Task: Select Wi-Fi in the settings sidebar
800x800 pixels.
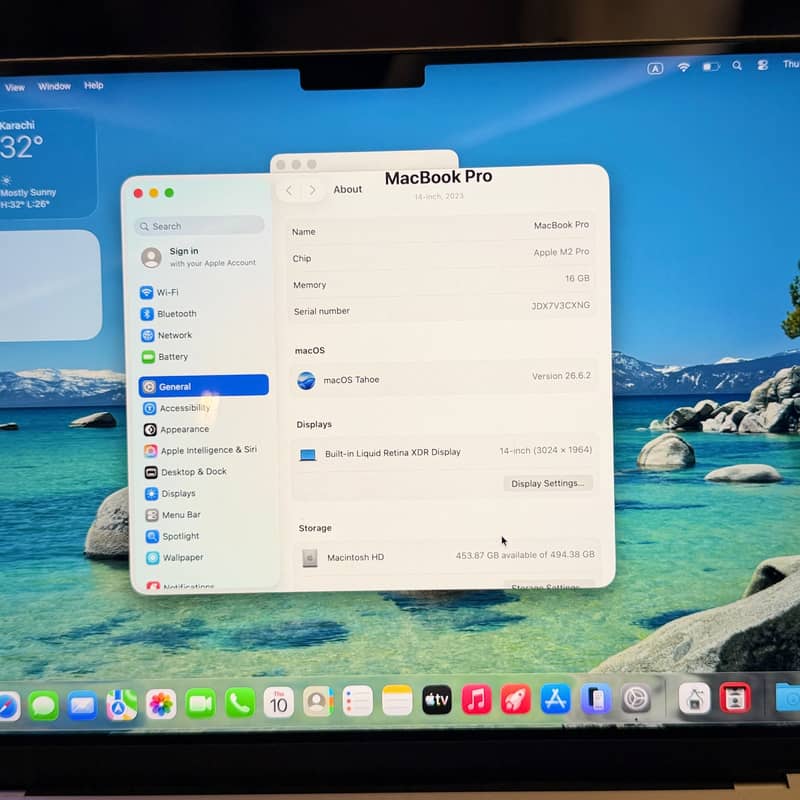Action: pos(159,292)
